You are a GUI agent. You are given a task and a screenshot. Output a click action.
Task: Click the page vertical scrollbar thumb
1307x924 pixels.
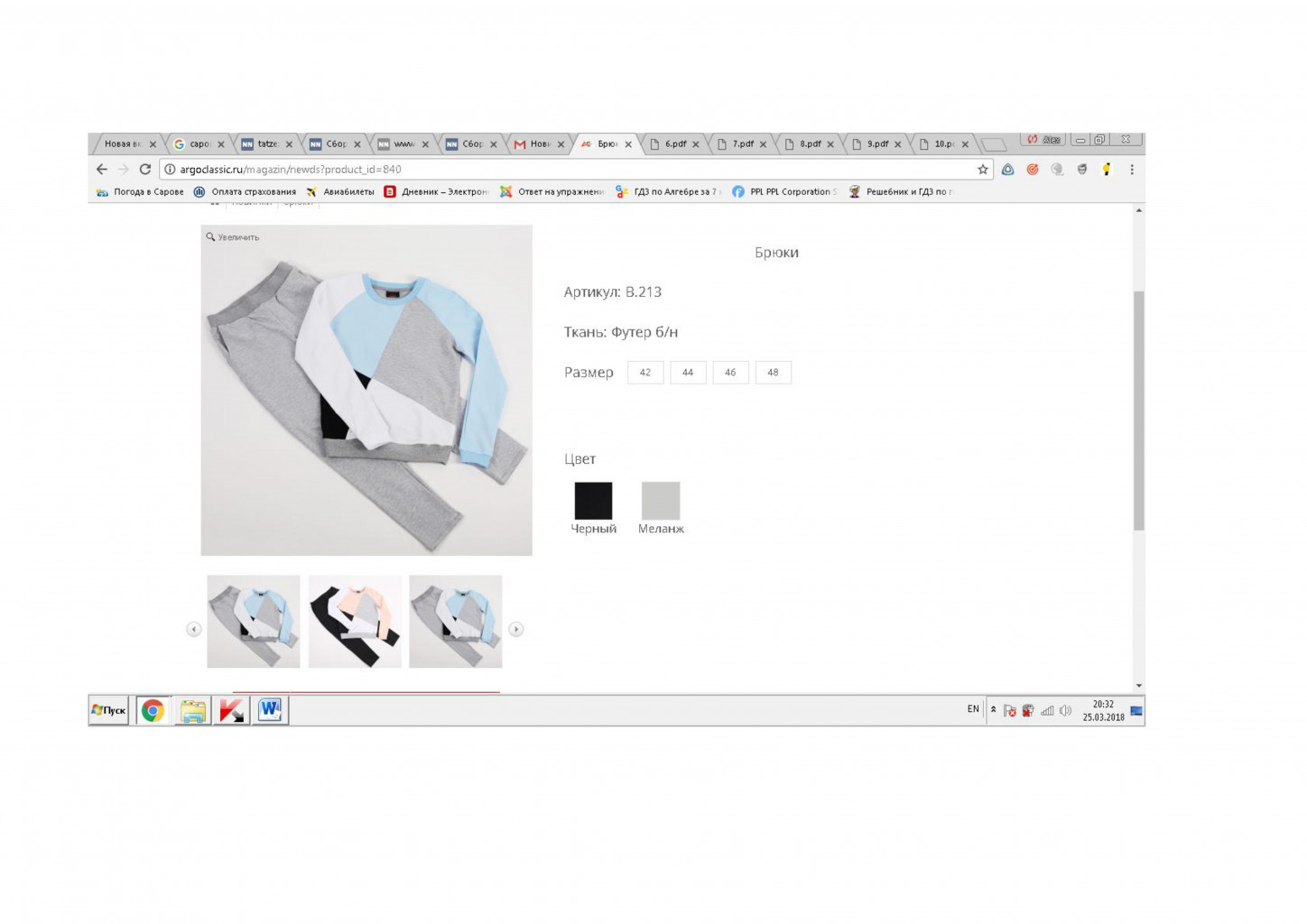[1139, 411]
